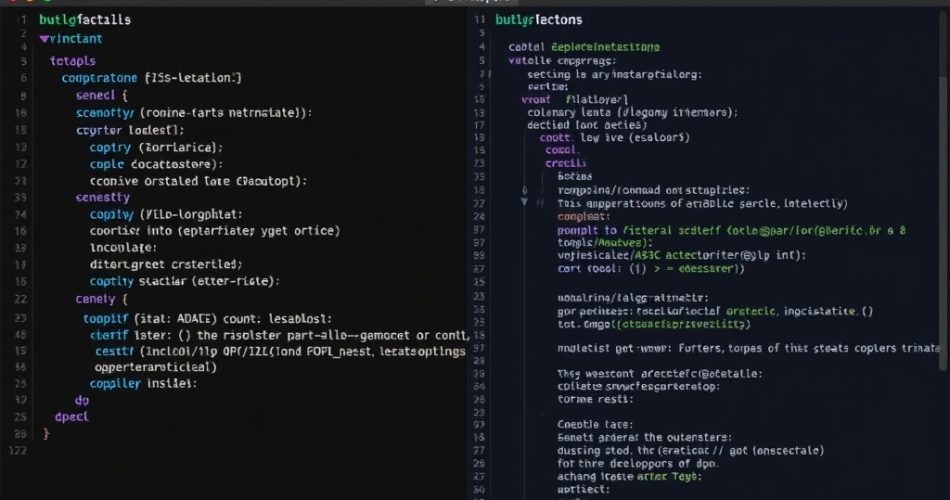
Task: Click the "secting ls aryinstarofialorg:" line
Action: pyautogui.click(x=614, y=75)
